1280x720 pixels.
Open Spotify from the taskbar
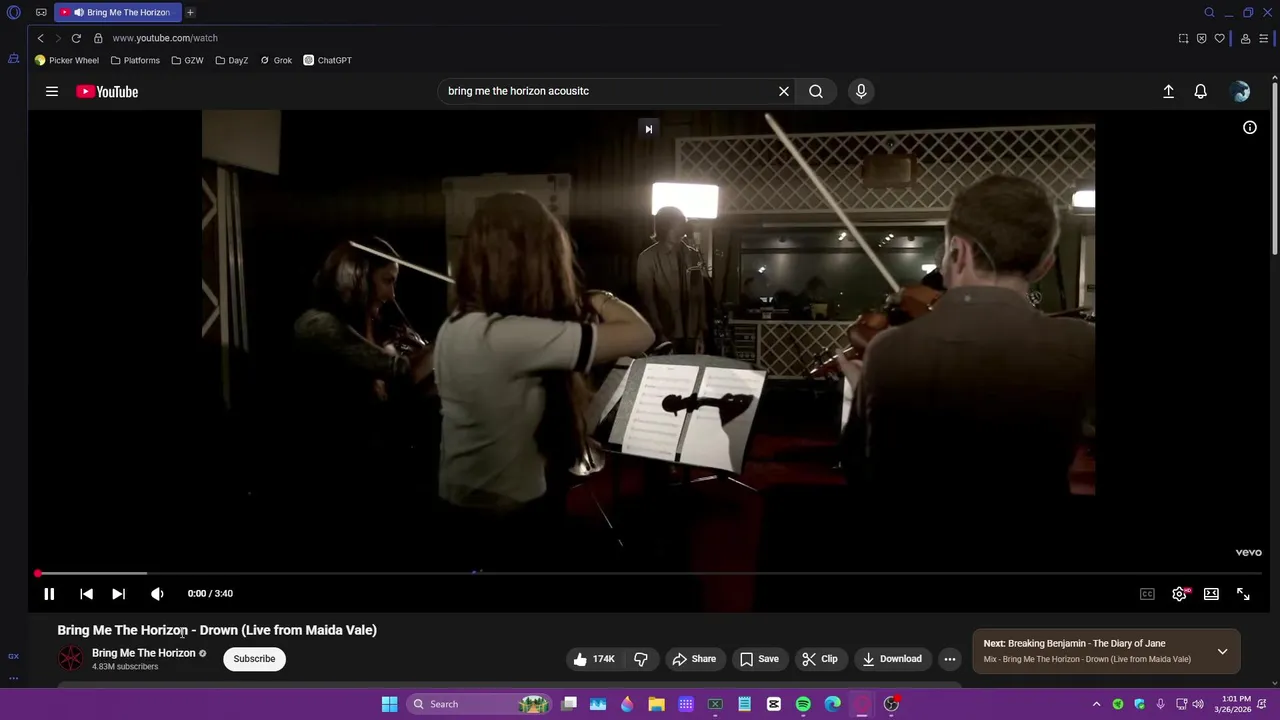(803, 704)
